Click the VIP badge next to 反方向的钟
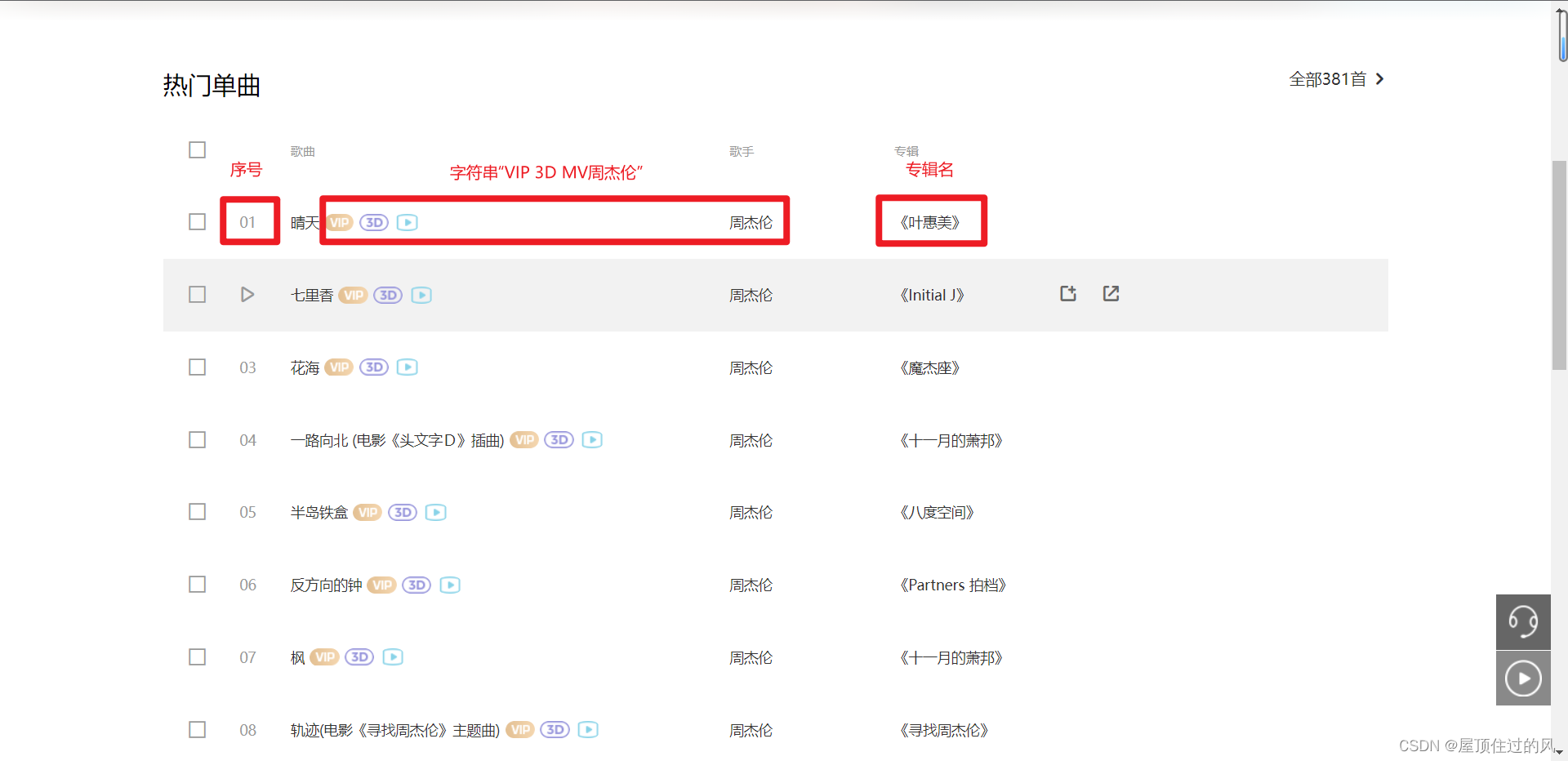1568x761 pixels. click(x=381, y=585)
